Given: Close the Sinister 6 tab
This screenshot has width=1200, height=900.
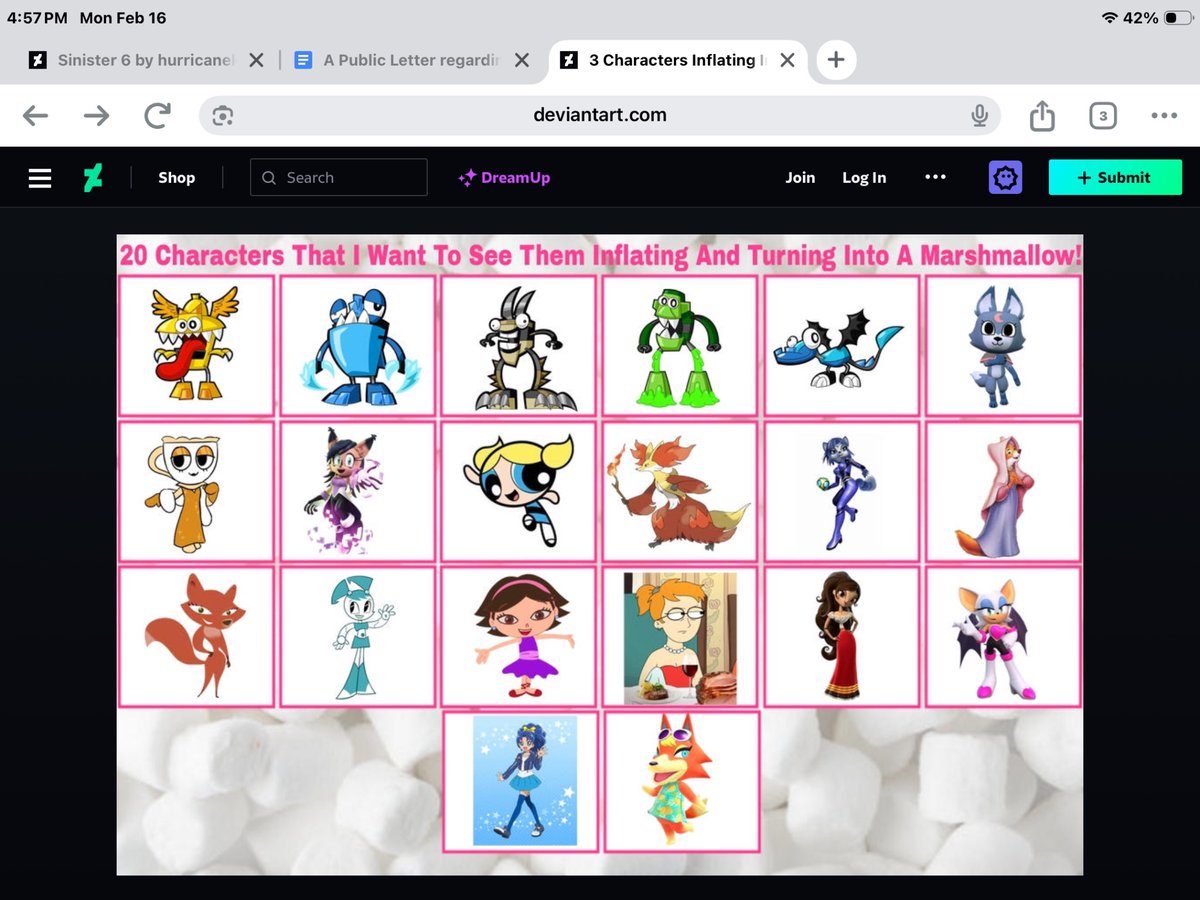Looking at the screenshot, I should coord(256,60).
